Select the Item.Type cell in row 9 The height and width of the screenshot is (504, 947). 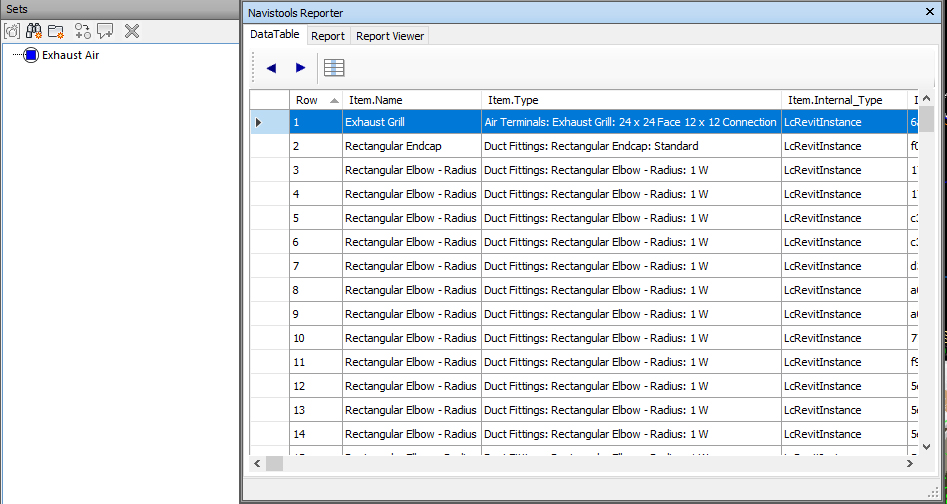pyautogui.click(x=631, y=314)
